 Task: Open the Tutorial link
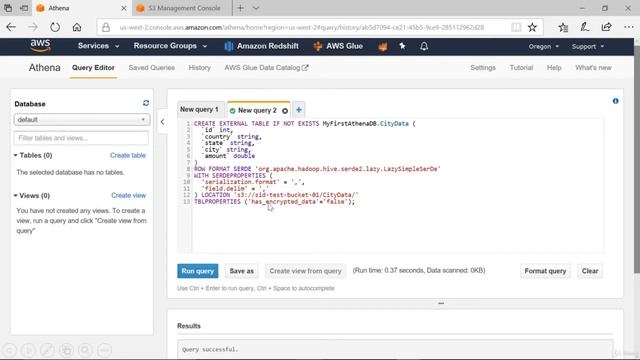click(x=521, y=68)
